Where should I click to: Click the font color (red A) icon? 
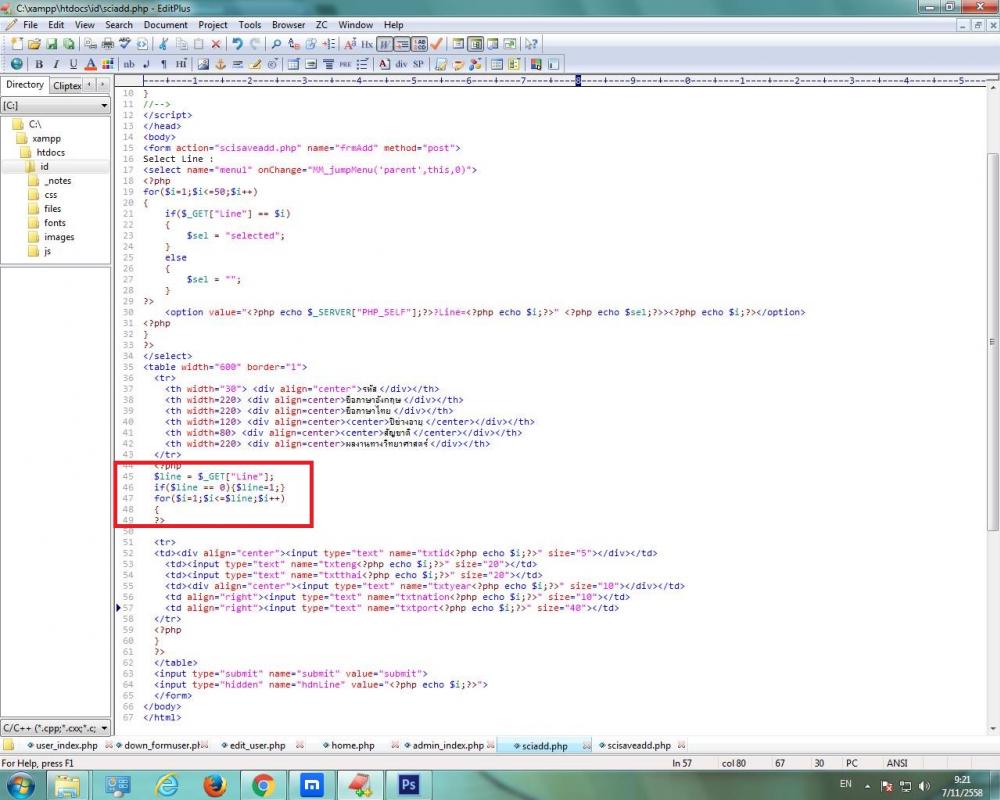click(91, 64)
